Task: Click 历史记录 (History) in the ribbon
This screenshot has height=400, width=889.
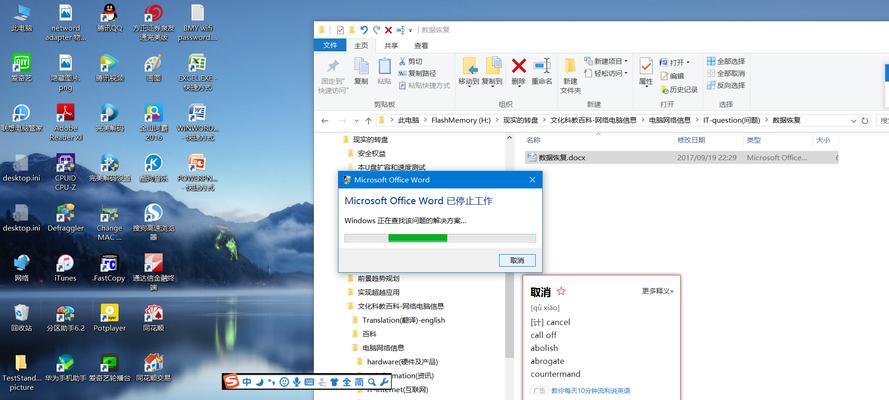Action: (x=679, y=90)
